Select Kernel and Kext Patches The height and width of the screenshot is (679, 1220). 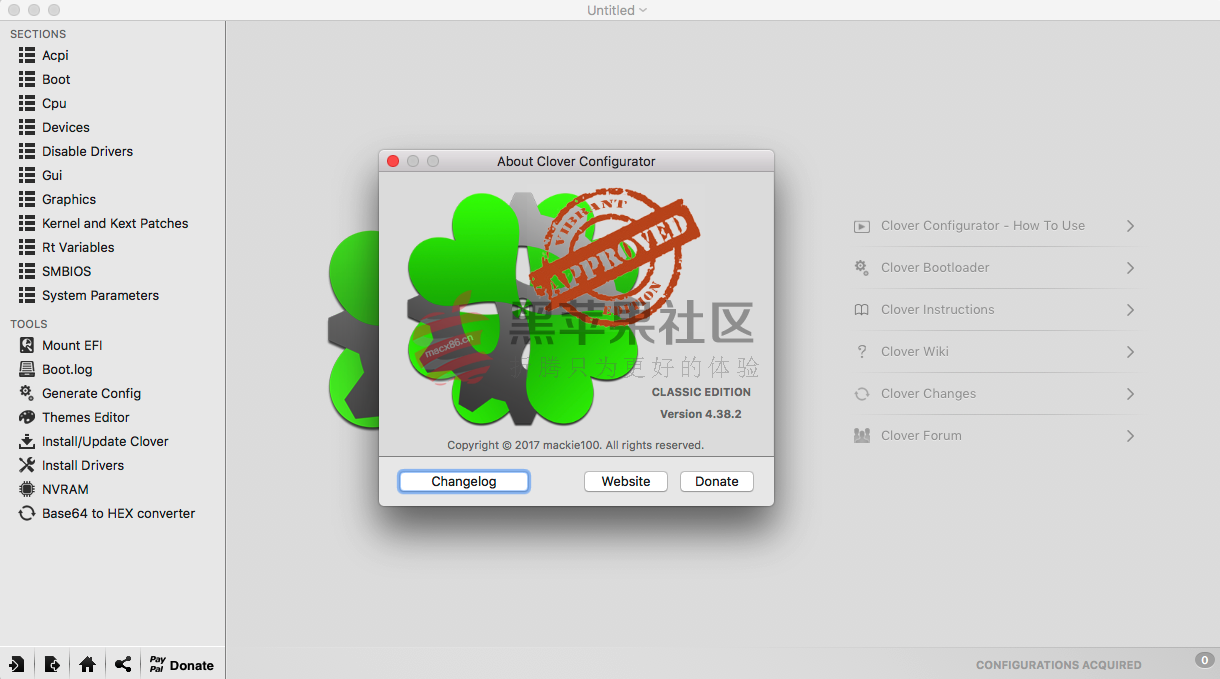click(113, 223)
